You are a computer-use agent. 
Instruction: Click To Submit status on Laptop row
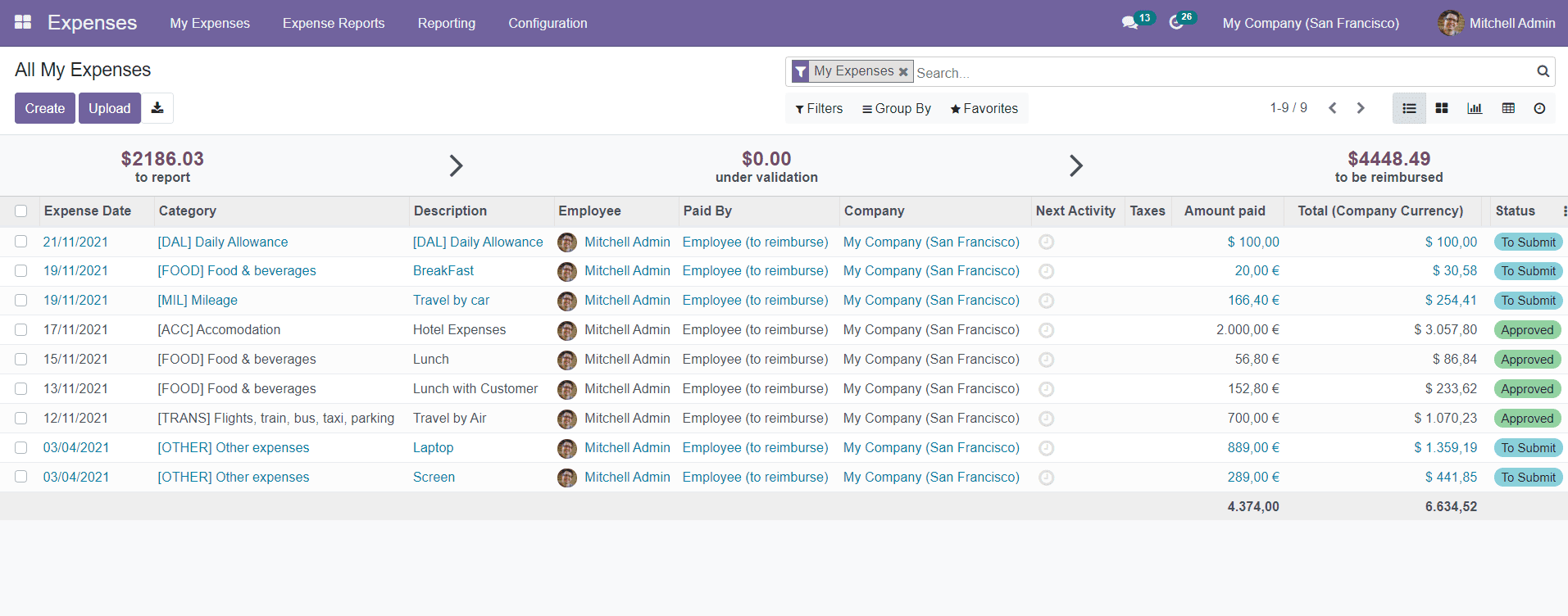click(x=1528, y=448)
